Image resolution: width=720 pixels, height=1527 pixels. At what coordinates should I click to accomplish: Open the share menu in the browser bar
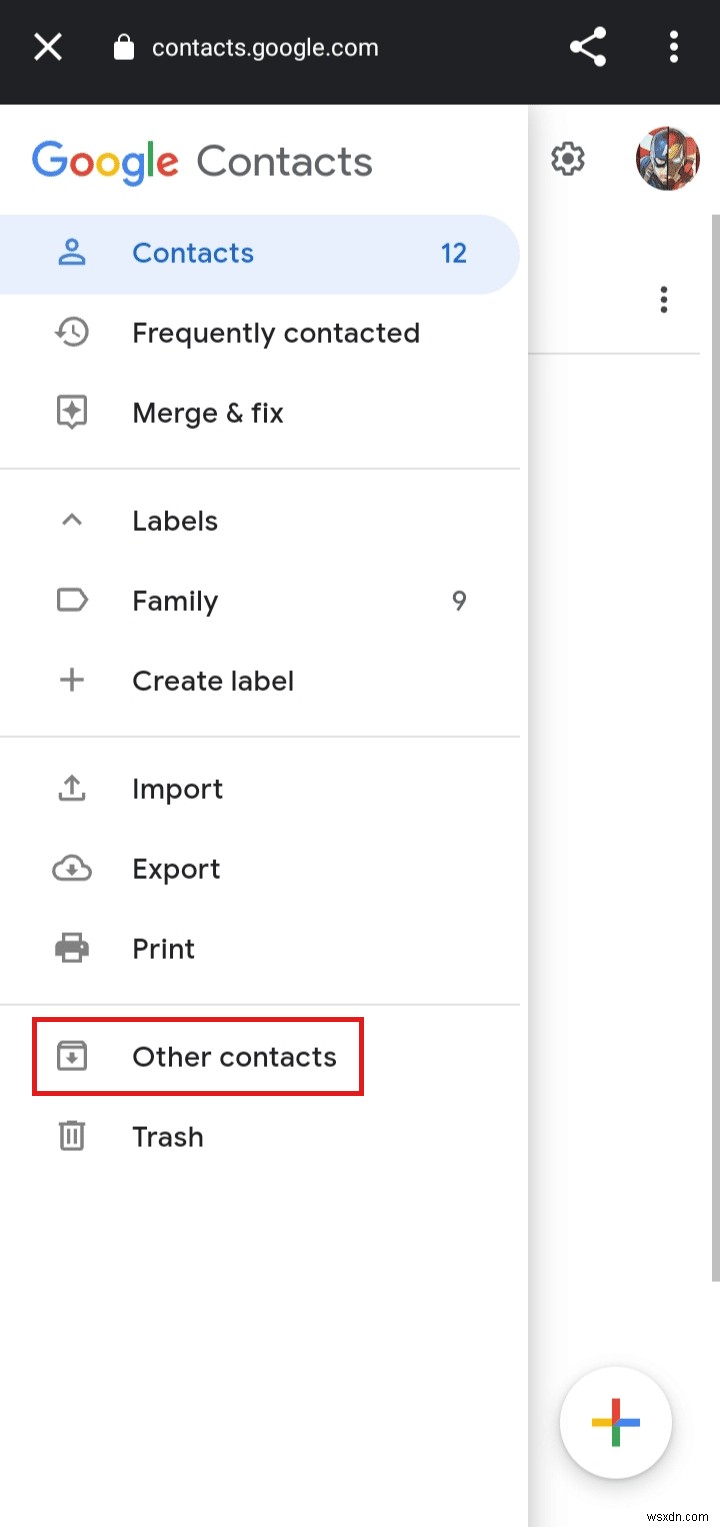point(588,46)
